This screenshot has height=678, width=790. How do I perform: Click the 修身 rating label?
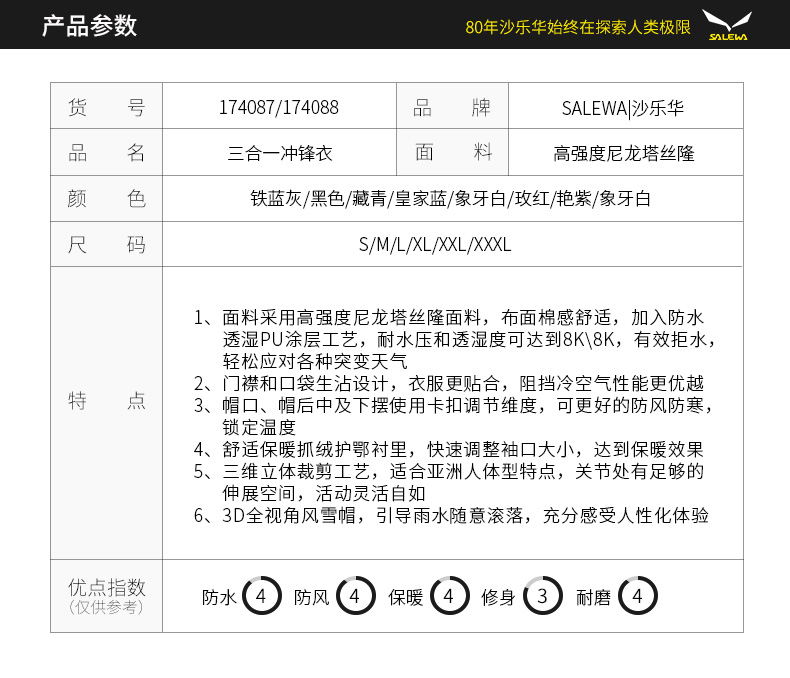(498, 597)
